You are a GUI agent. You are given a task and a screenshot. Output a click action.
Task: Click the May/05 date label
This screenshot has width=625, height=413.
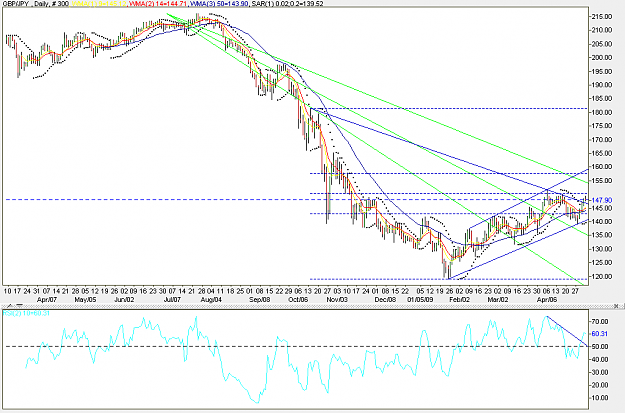pos(86,299)
